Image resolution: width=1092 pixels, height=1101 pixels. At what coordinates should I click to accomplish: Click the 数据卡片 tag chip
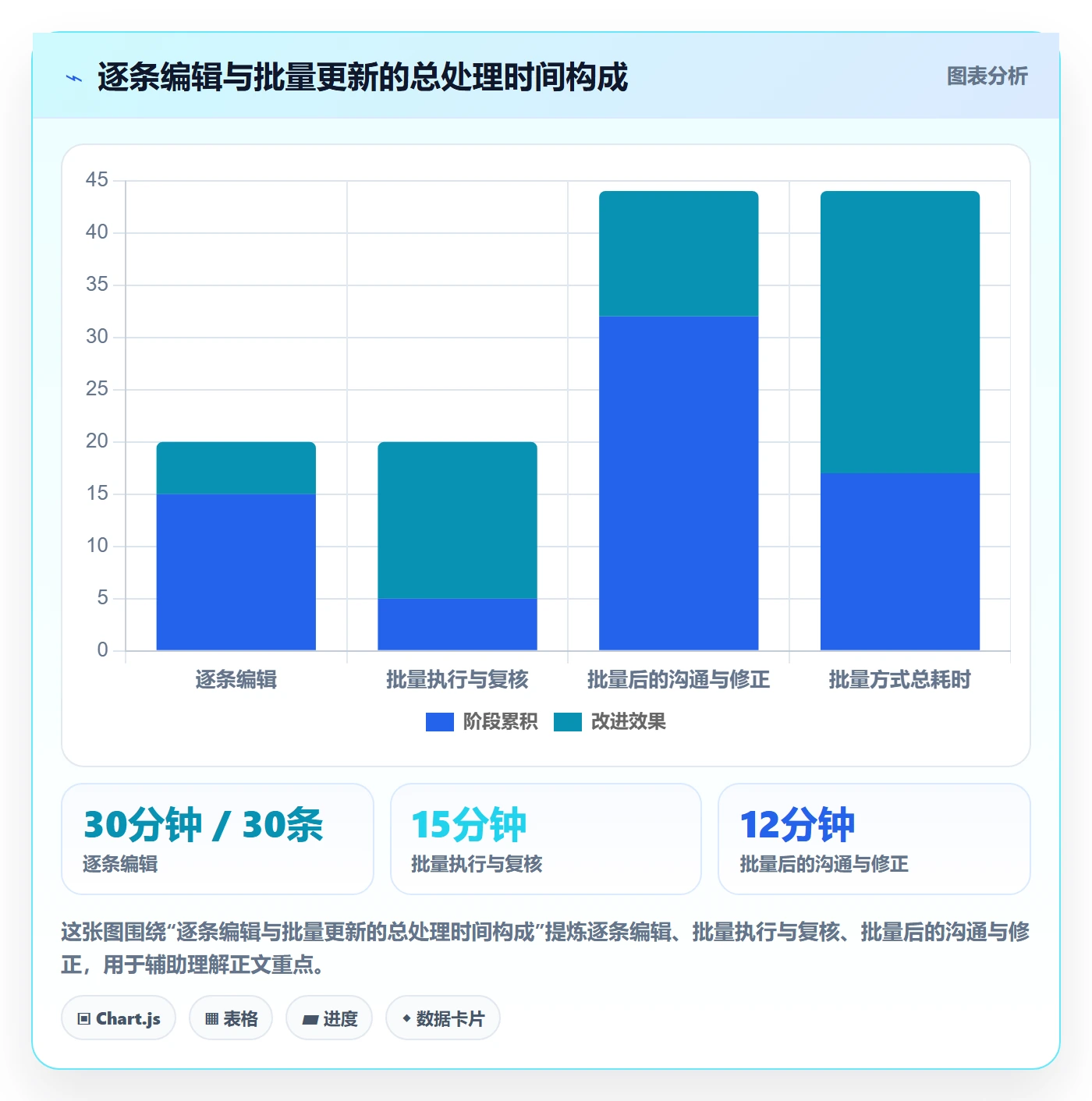(443, 1018)
